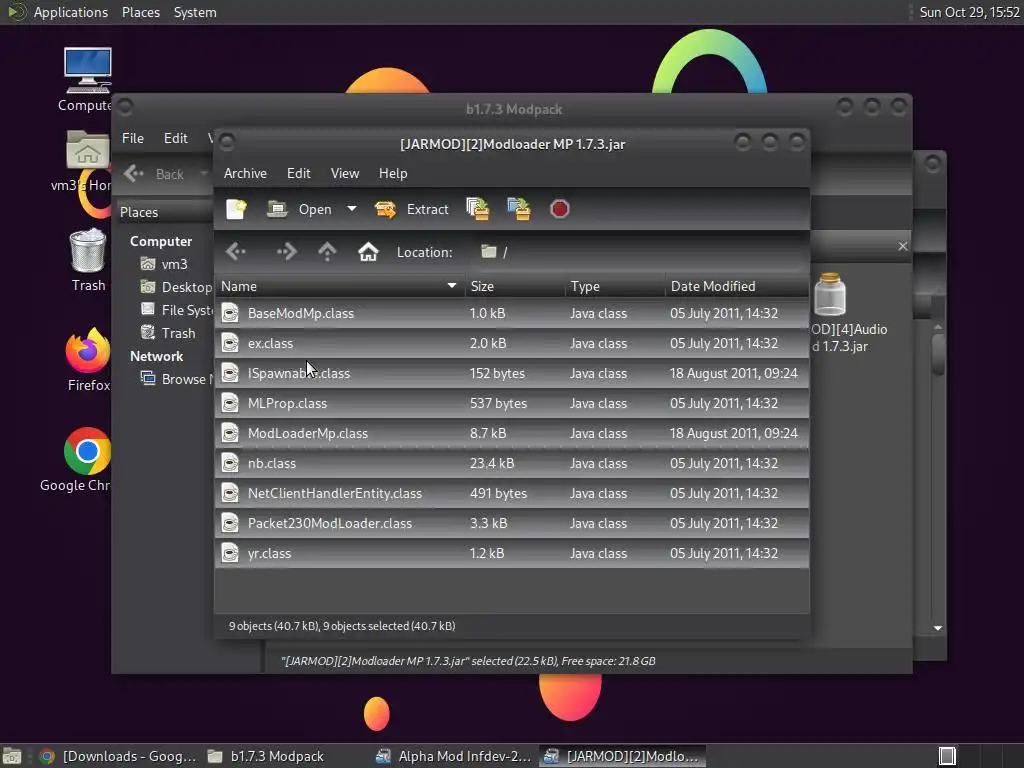Select the Packet230ModLoader.class file
The width and height of the screenshot is (1024, 768).
(x=512, y=524)
